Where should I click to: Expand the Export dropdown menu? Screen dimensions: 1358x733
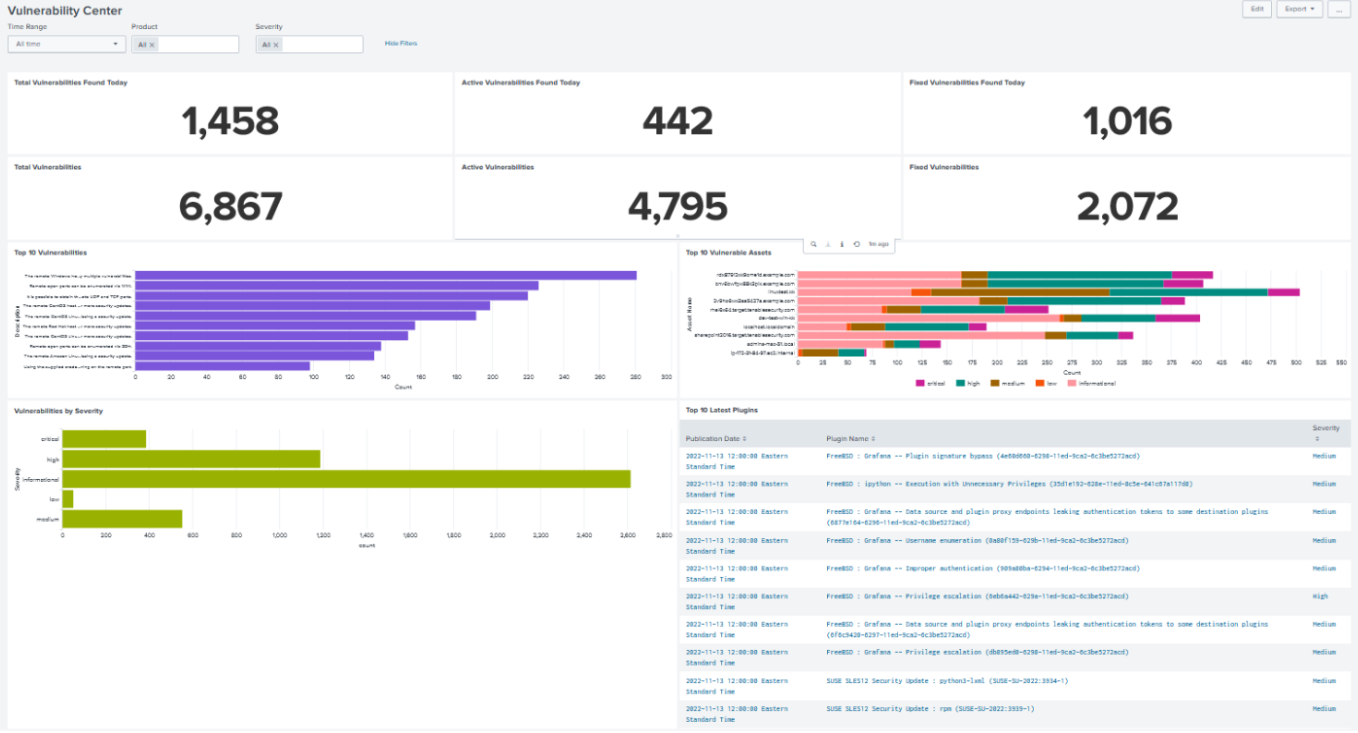pyautogui.click(x=1299, y=9)
